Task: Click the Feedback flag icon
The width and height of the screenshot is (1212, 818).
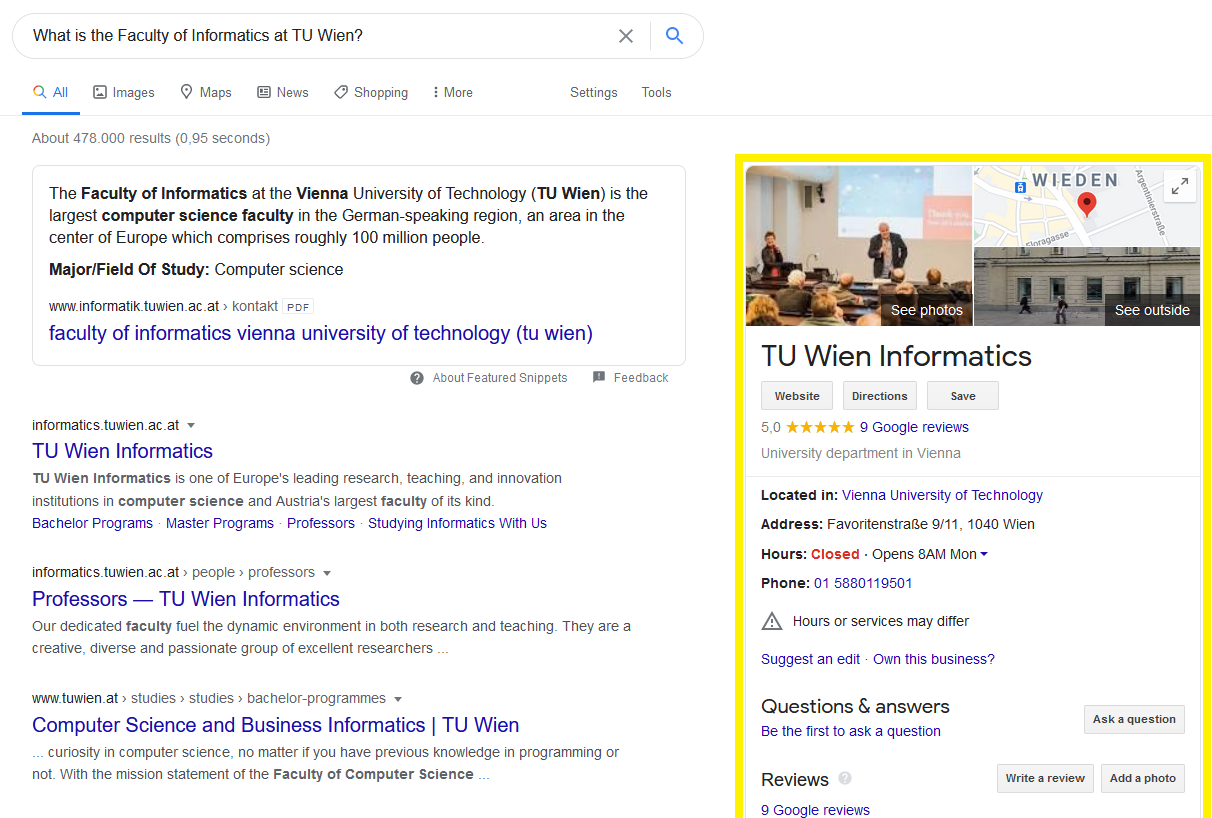Action: point(599,377)
